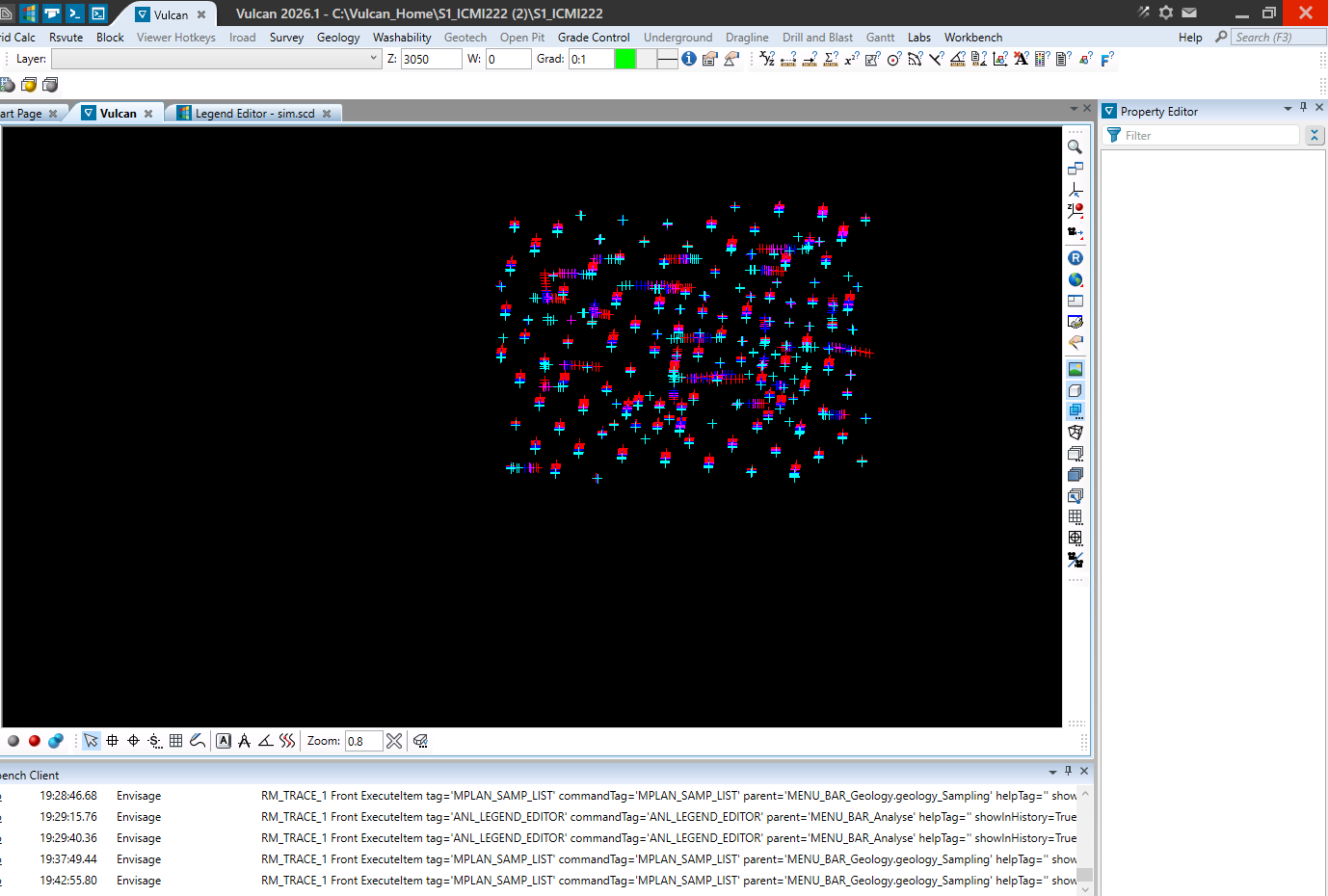1328x896 pixels.
Task: Click the crosshair circle snap icon
Action: (133, 741)
